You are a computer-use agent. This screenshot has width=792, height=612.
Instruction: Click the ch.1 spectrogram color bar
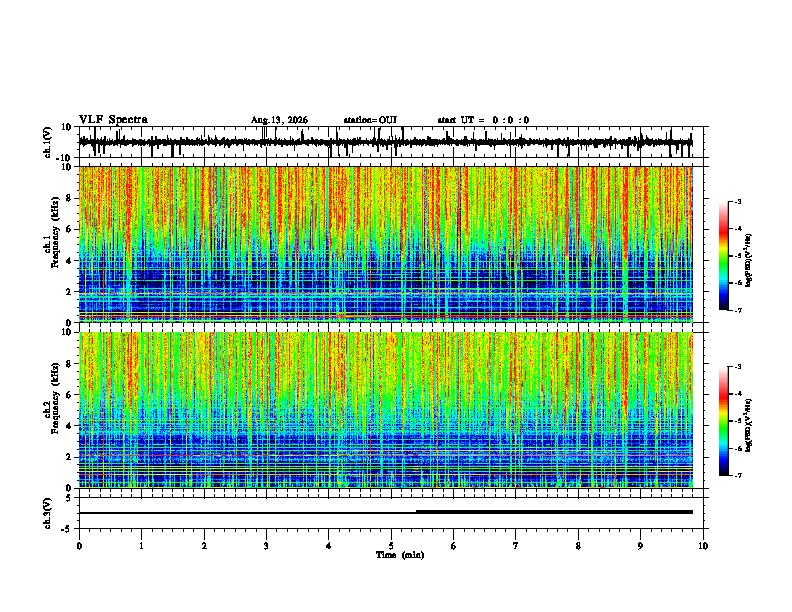(x=724, y=256)
